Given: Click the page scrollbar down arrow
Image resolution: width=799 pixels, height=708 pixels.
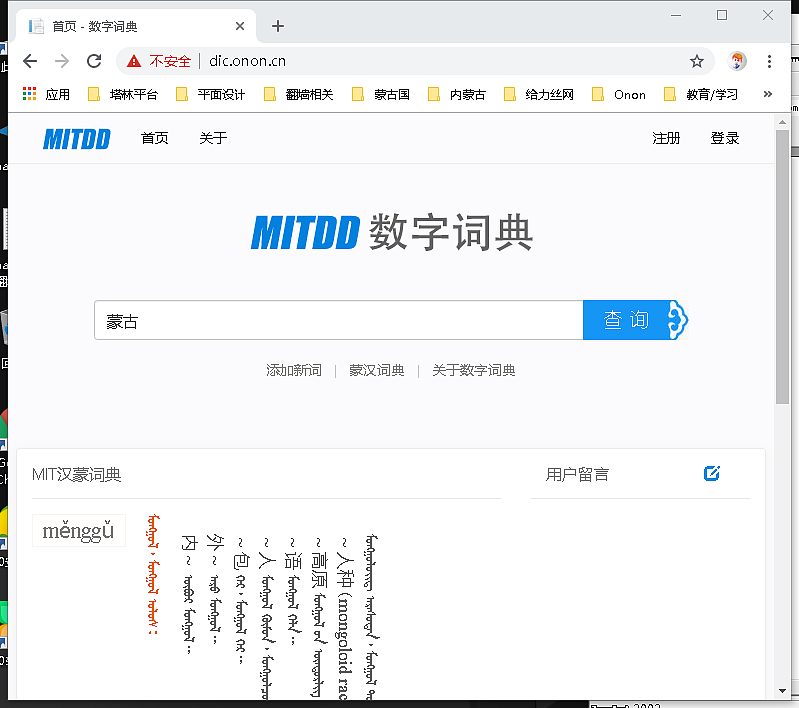Looking at the screenshot, I should 782,691.
